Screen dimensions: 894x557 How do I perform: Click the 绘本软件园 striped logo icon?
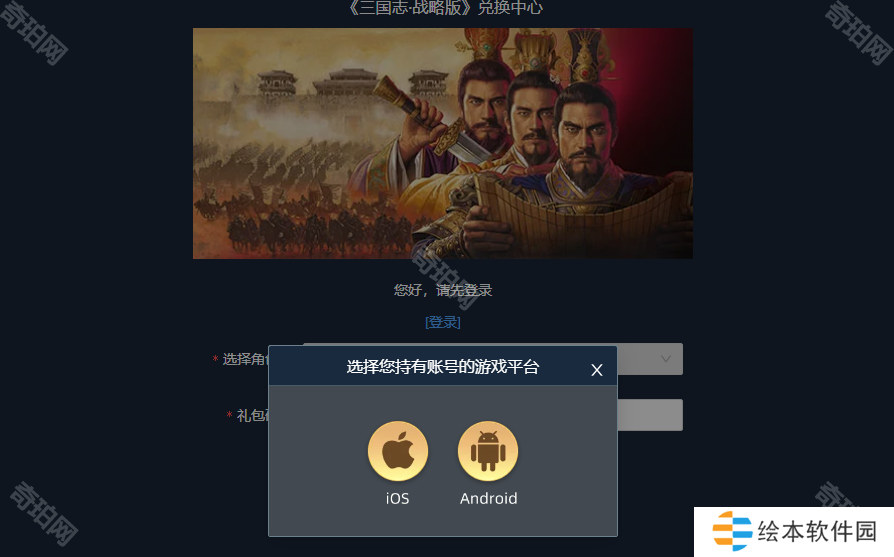(732, 531)
